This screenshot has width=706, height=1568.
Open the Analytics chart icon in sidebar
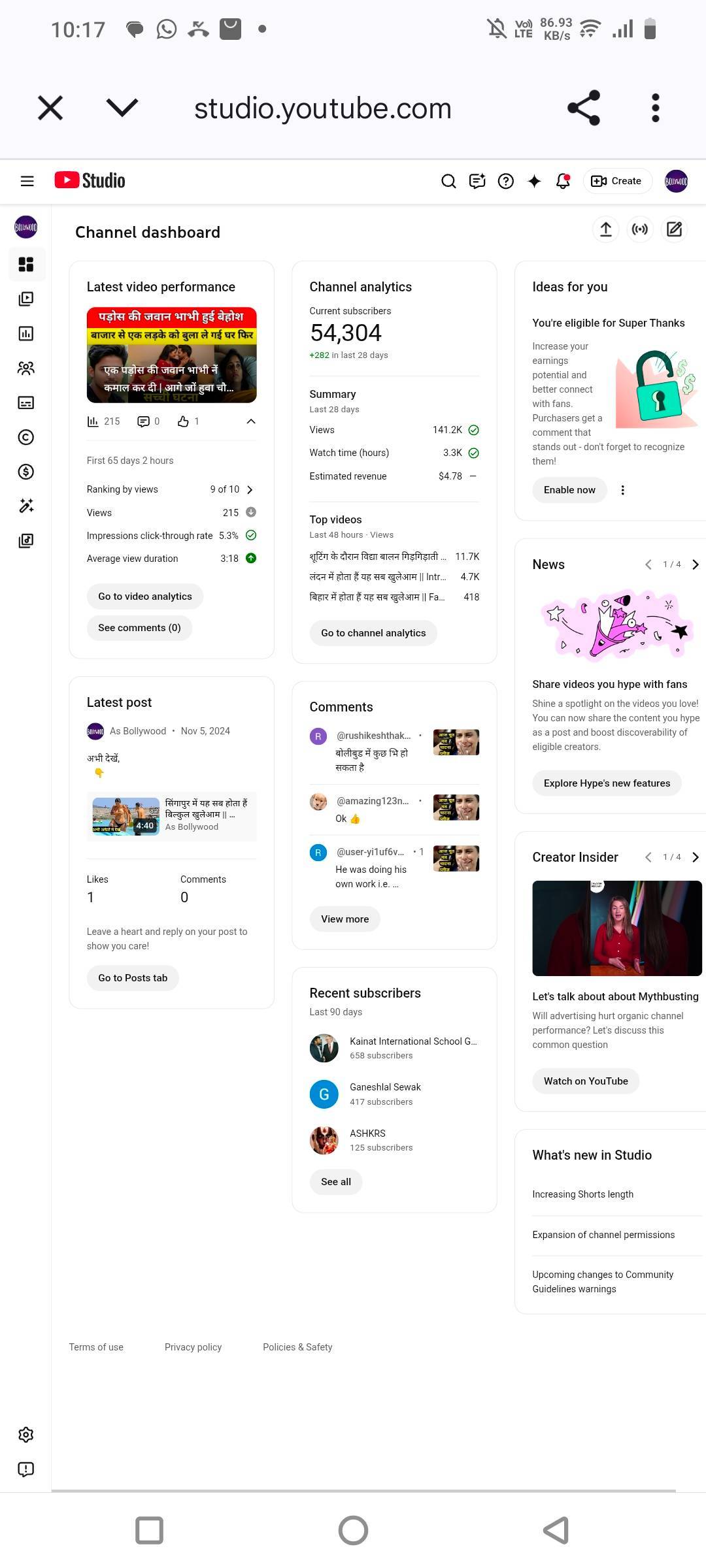[x=26, y=334]
